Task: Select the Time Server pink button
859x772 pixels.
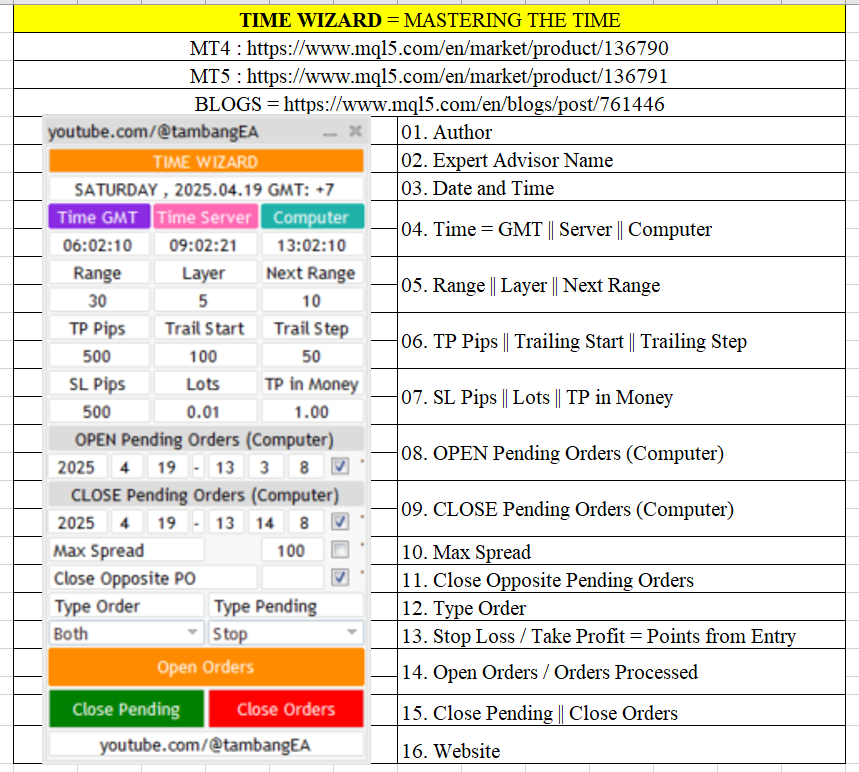Action: tap(205, 217)
